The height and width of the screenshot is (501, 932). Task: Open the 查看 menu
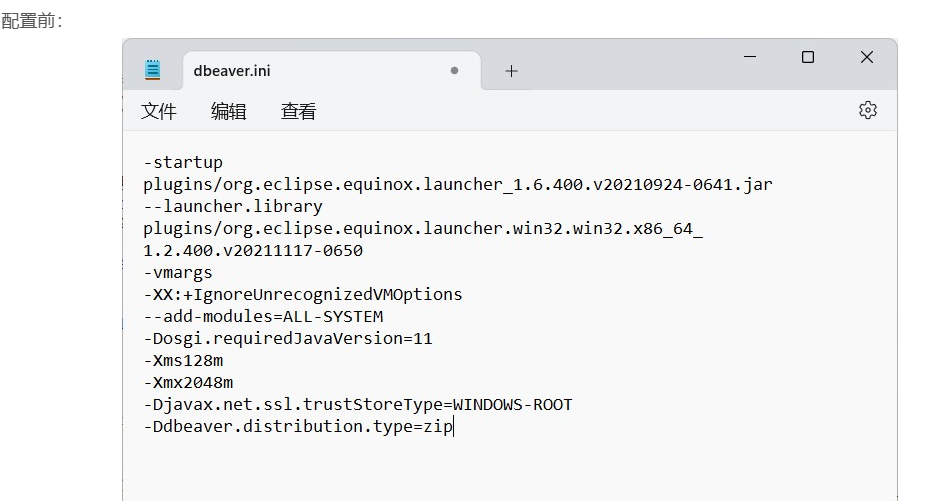coord(298,112)
